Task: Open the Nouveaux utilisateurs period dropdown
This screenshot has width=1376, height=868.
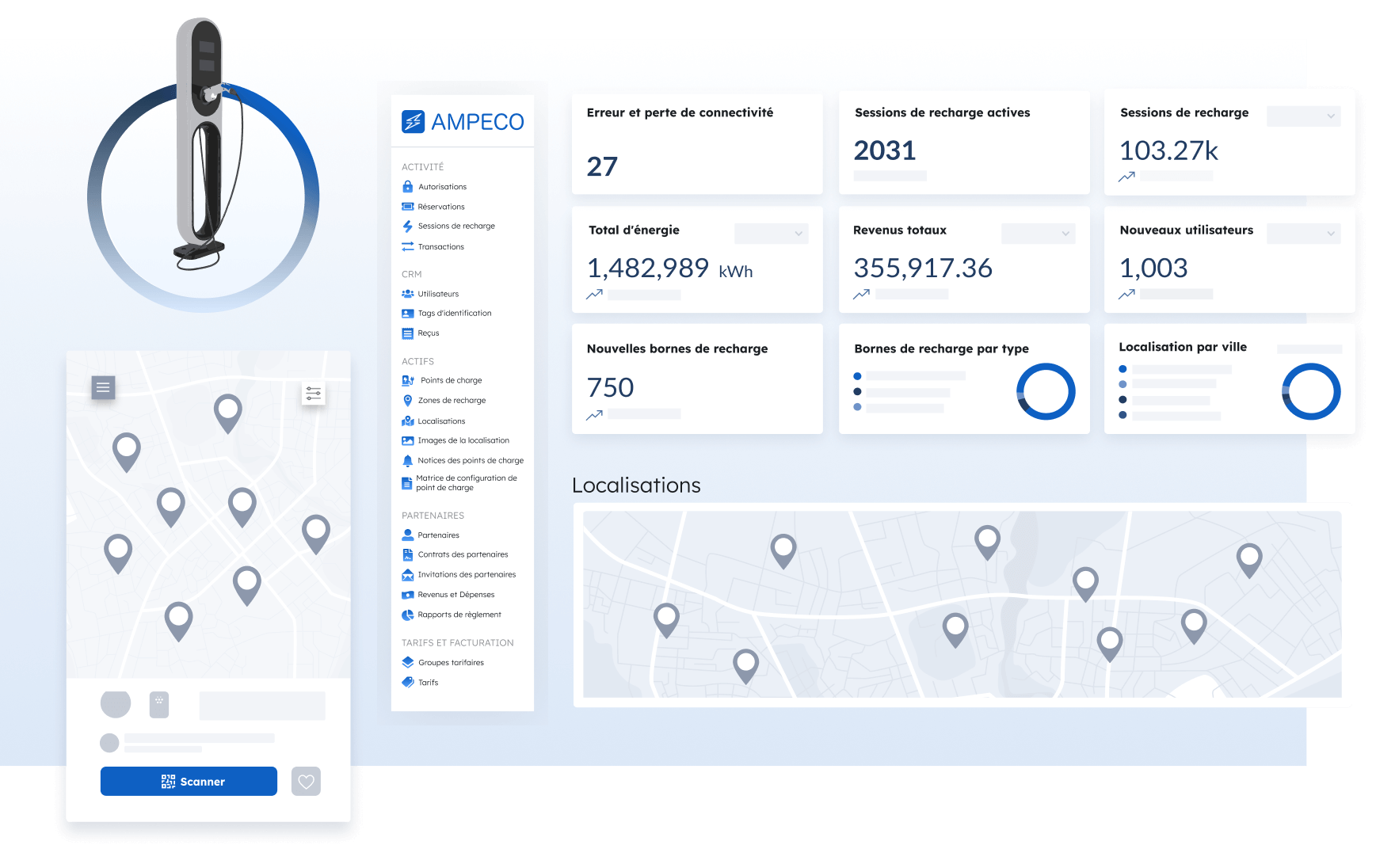Action: (1303, 234)
